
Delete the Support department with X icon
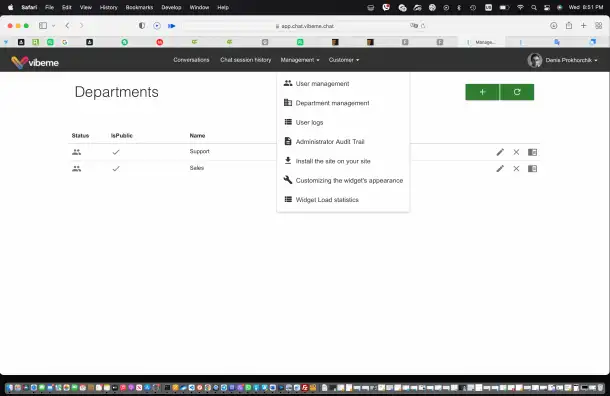click(516, 152)
